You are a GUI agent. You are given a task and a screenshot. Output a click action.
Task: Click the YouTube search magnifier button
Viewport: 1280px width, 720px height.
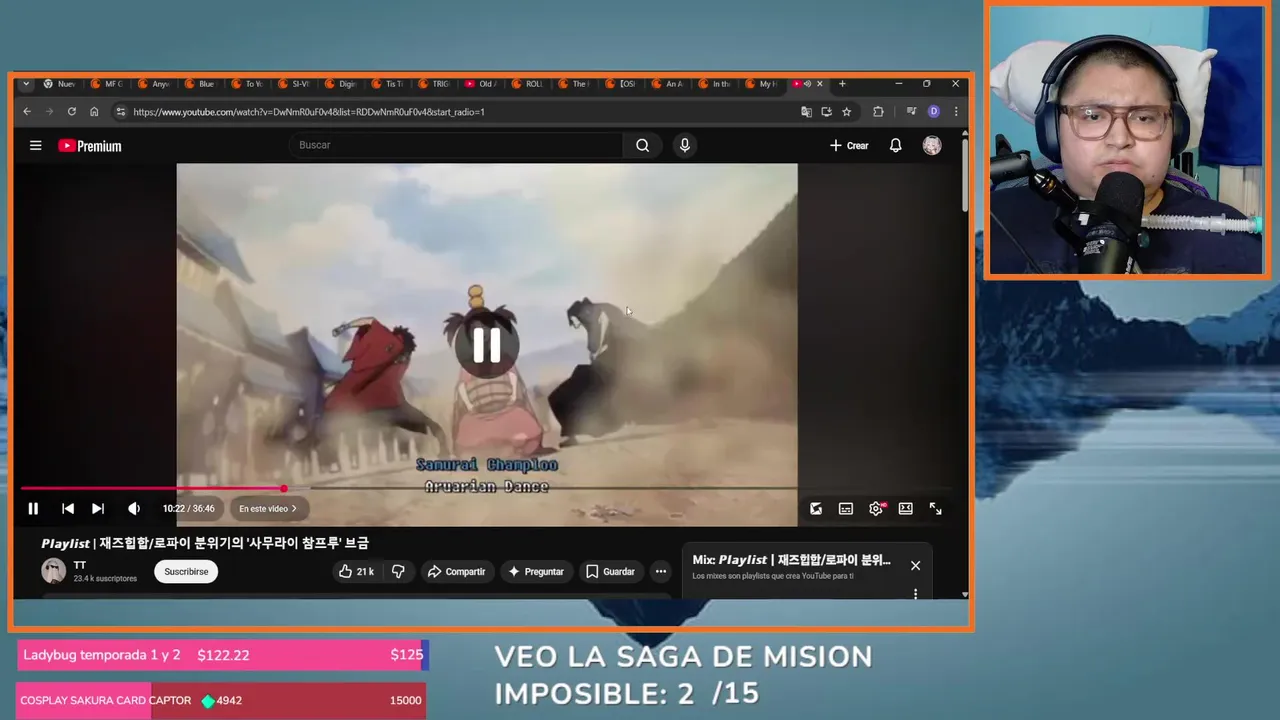[643, 145]
